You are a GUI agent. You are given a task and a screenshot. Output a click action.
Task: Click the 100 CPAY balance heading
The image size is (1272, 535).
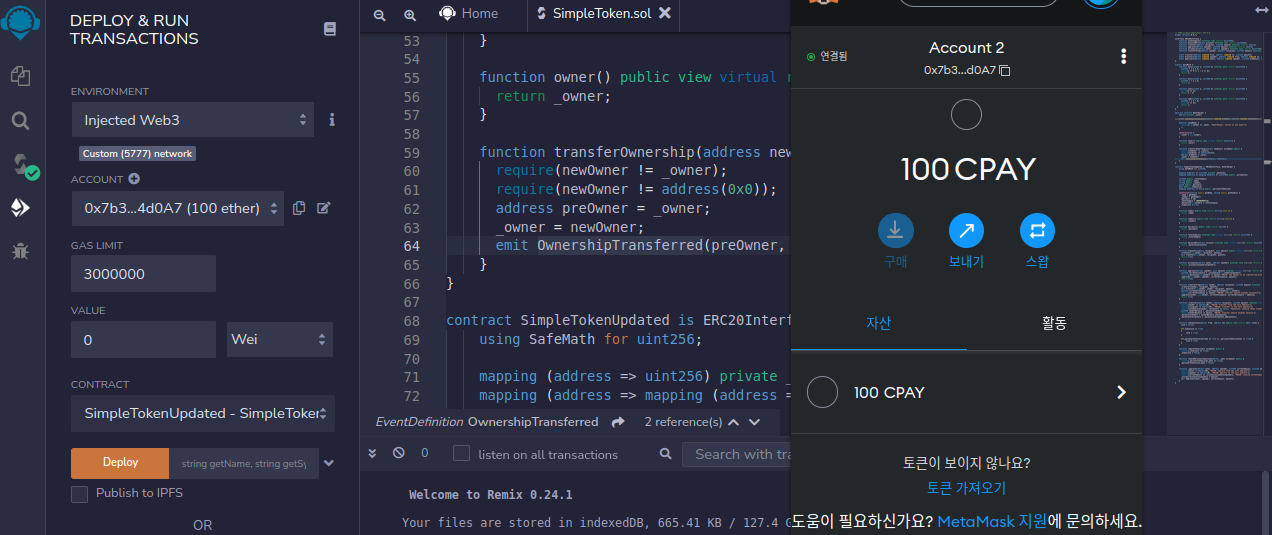[966, 168]
